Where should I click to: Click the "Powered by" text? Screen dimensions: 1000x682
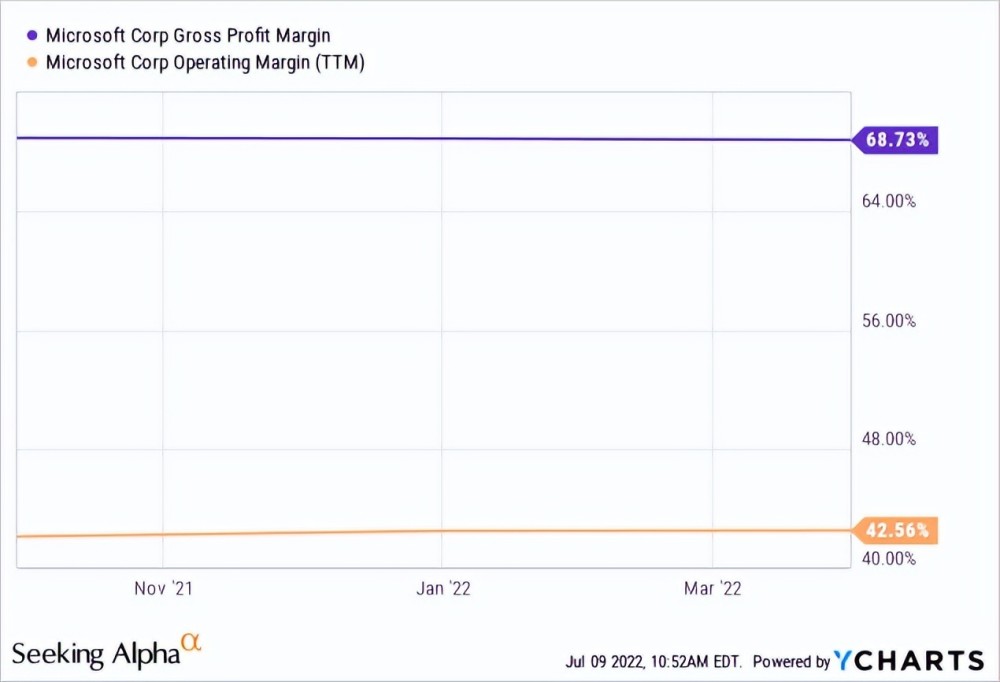[x=791, y=661]
